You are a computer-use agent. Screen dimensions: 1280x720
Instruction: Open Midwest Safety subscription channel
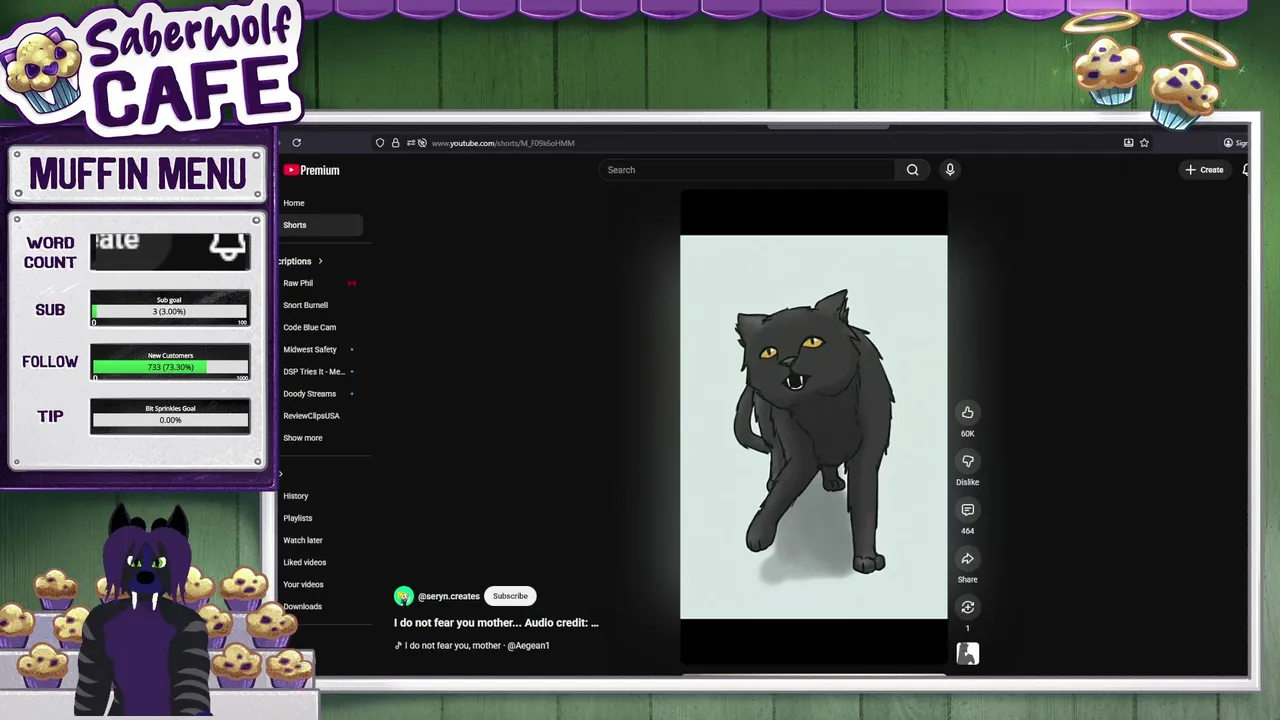tap(310, 349)
